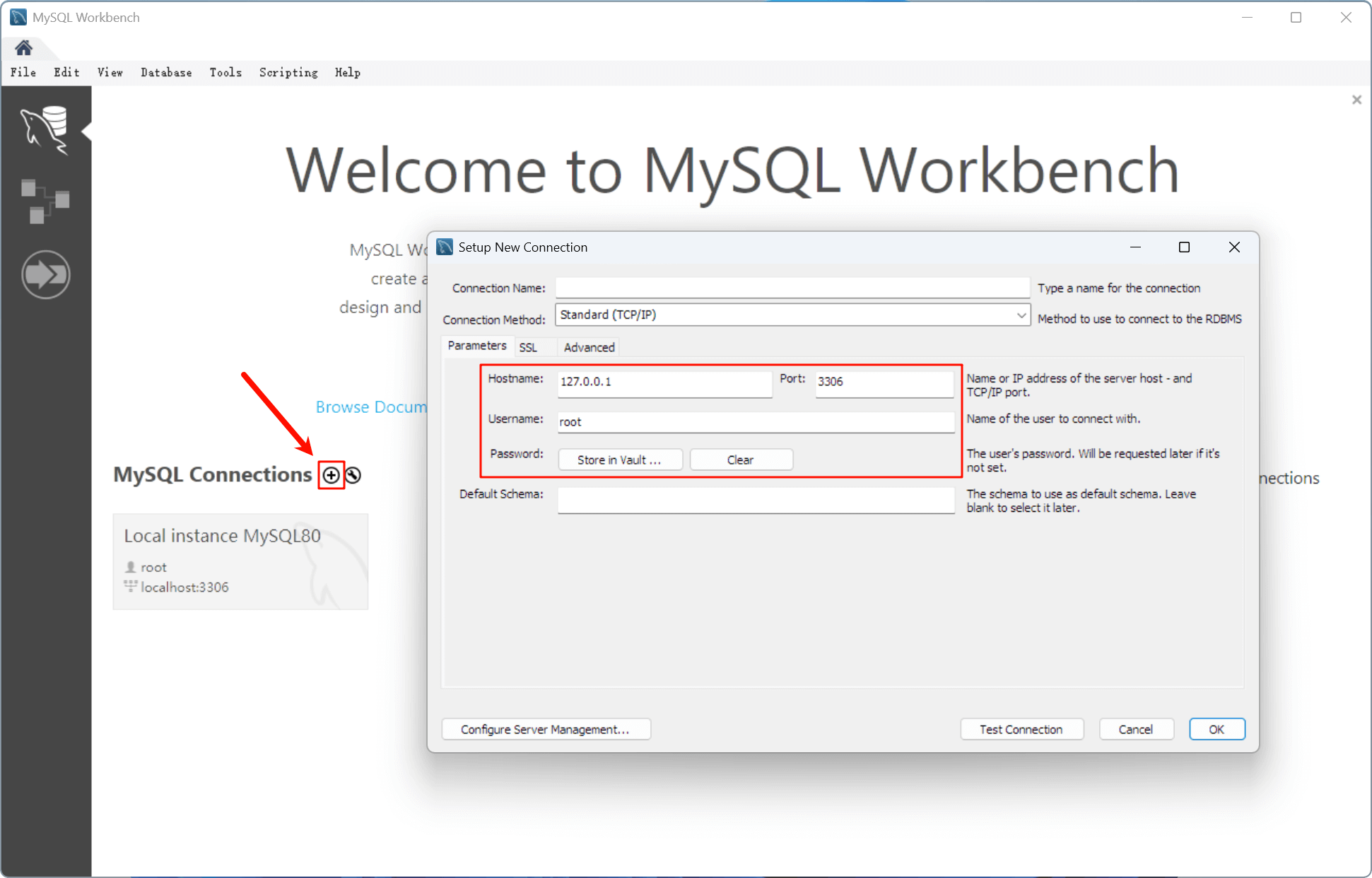Screen dimensions: 1372x878
Task: Open Manage Connections wrench icon
Action: (353, 475)
